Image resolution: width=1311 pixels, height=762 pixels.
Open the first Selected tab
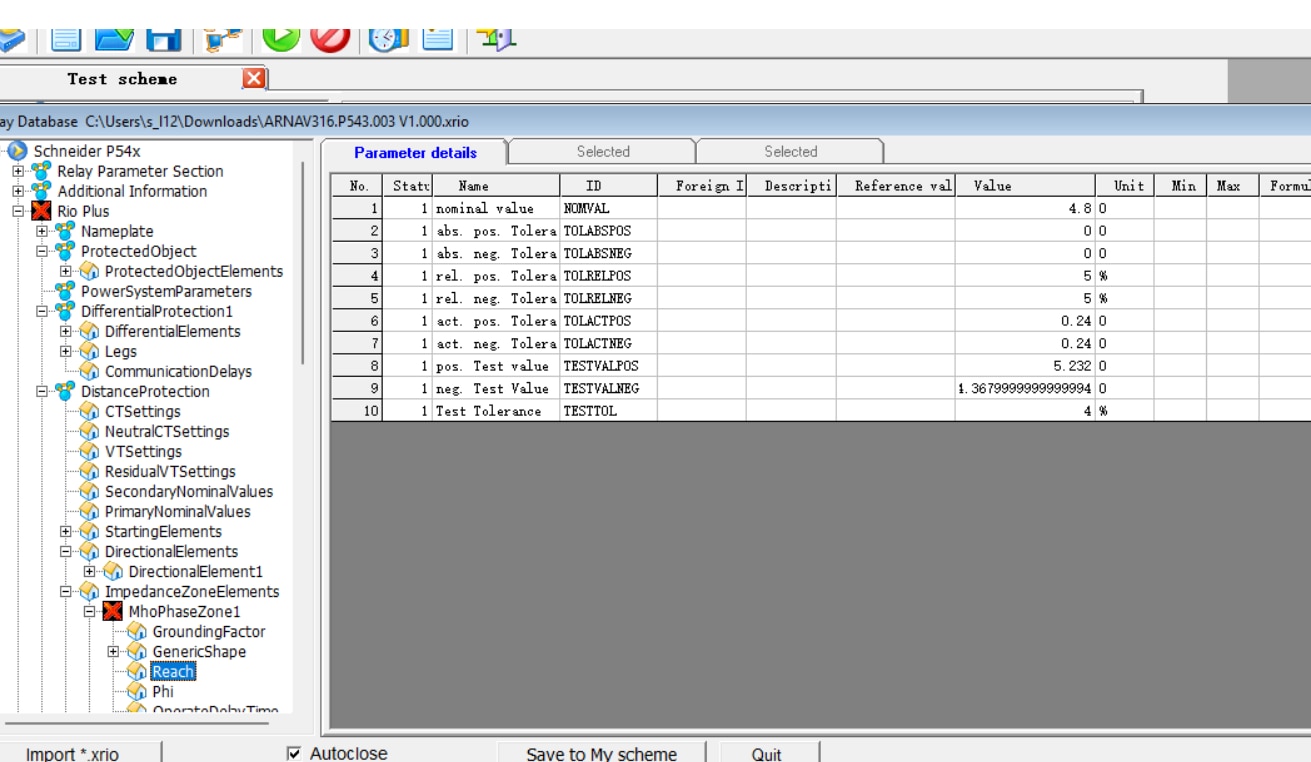pos(603,152)
